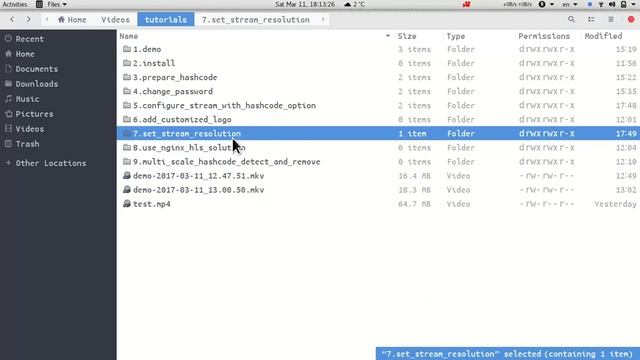Screen dimensions: 640x360
Task: Select the Videos breadcrumb
Action: coord(116,19)
